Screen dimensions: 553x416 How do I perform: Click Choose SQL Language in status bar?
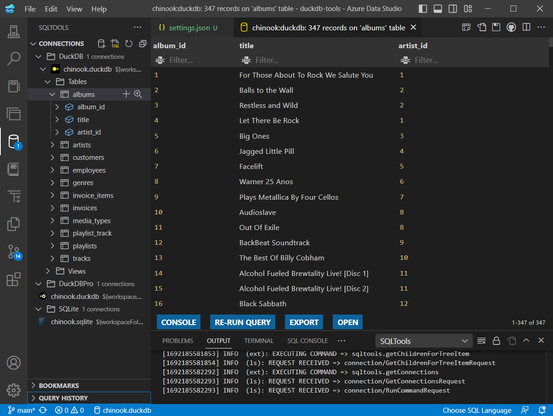click(477, 410)
